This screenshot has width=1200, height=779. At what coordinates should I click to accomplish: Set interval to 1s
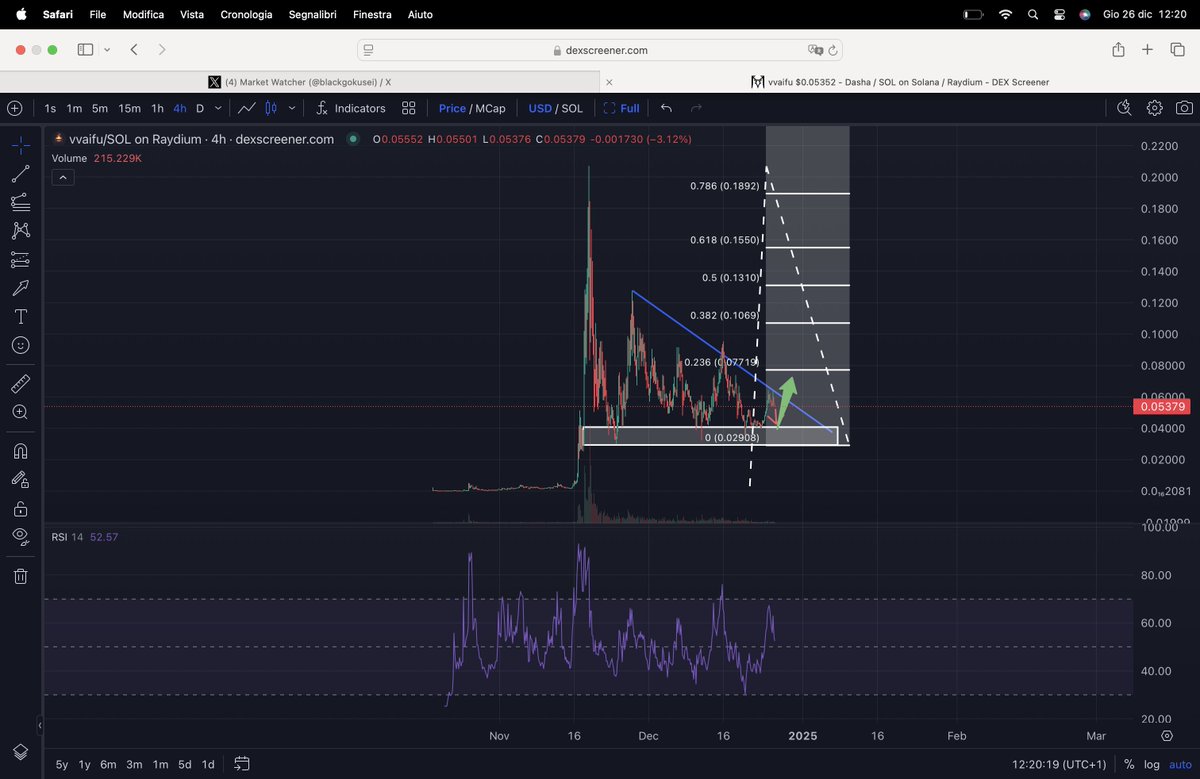pos(50,108)
